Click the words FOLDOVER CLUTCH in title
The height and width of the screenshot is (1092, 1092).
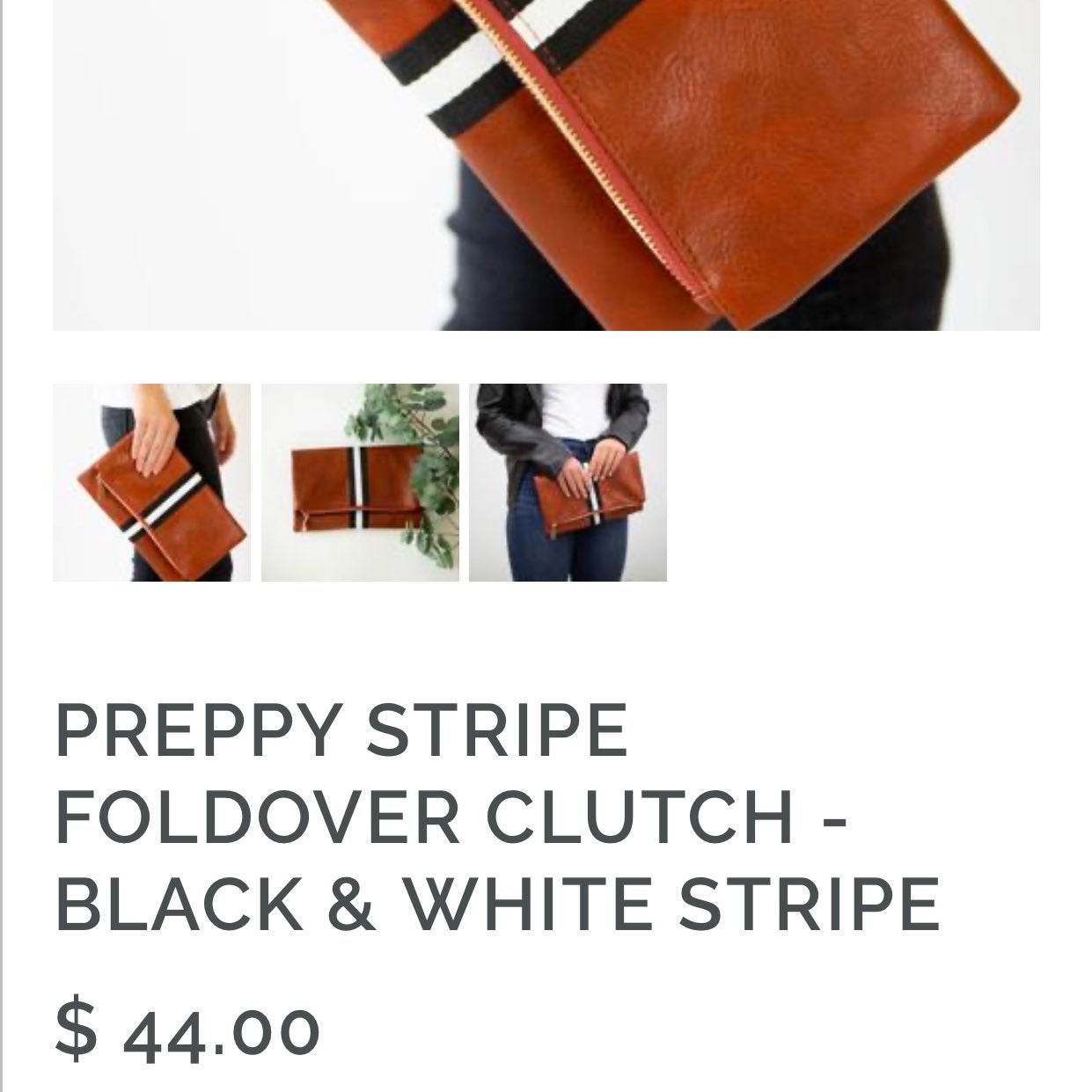(x=425, y=817)
